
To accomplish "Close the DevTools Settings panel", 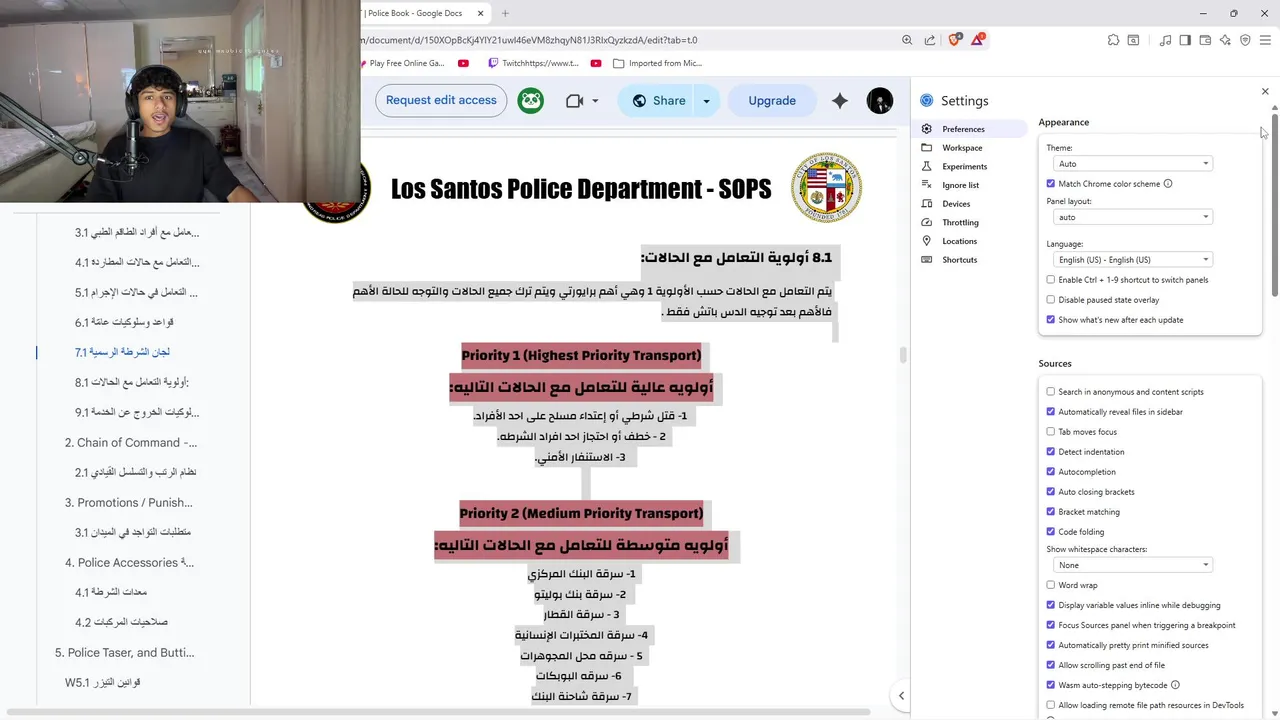I will pos(1265,91).
